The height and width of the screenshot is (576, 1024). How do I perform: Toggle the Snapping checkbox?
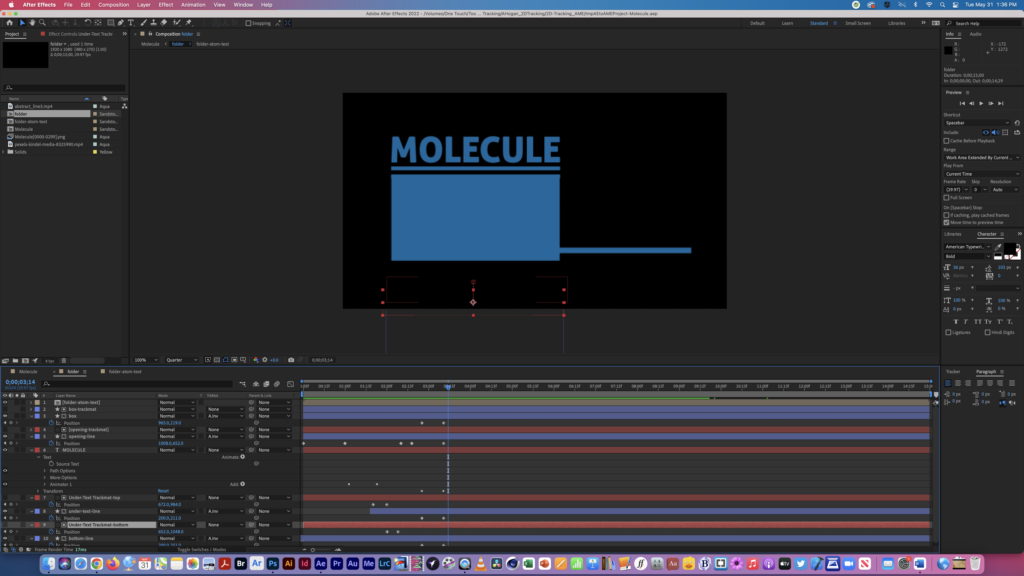click(x=248, y=23)
